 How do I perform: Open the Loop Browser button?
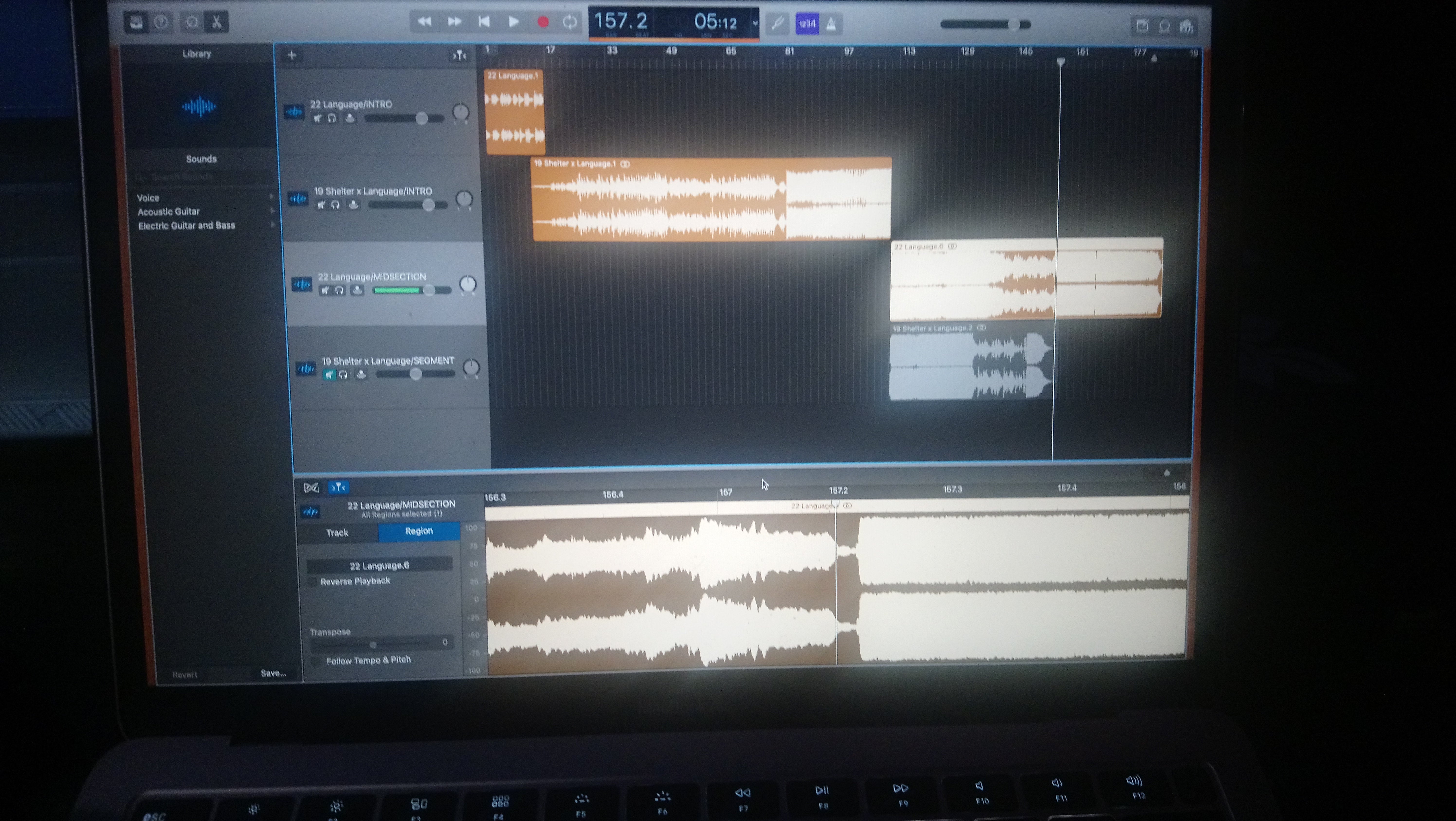(1164, 26)
